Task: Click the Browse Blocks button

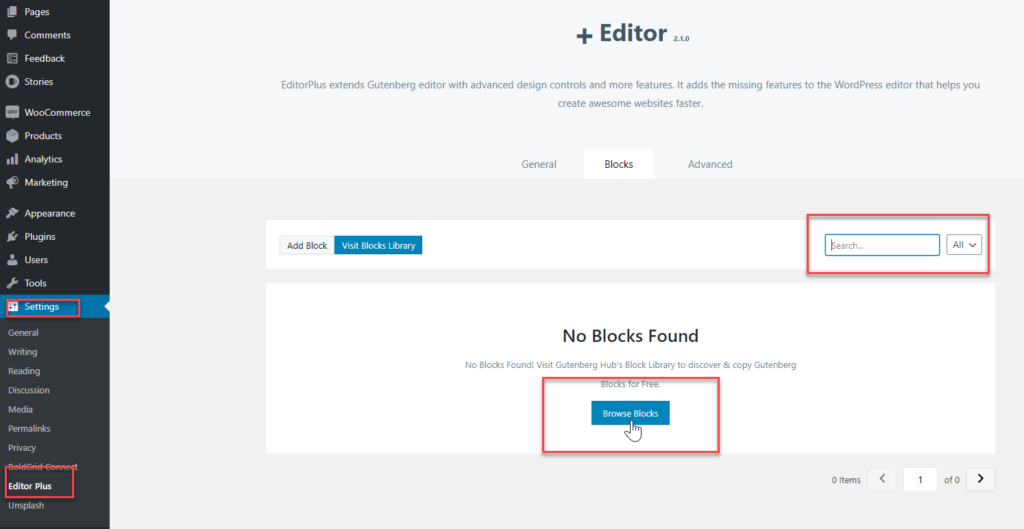Action: click(x=630, y=413)
